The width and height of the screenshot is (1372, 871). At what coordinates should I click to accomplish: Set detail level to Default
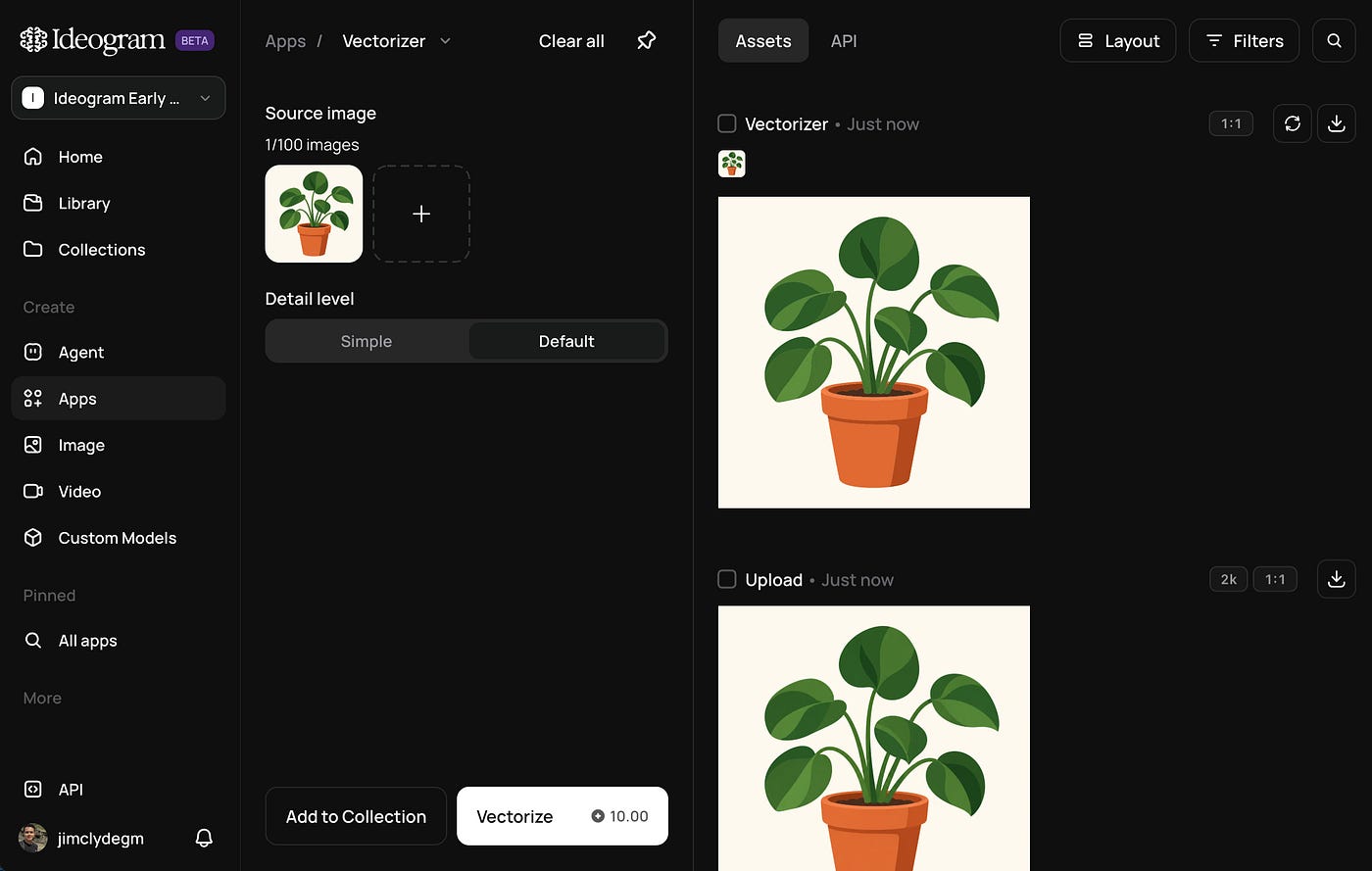[566, 341]
